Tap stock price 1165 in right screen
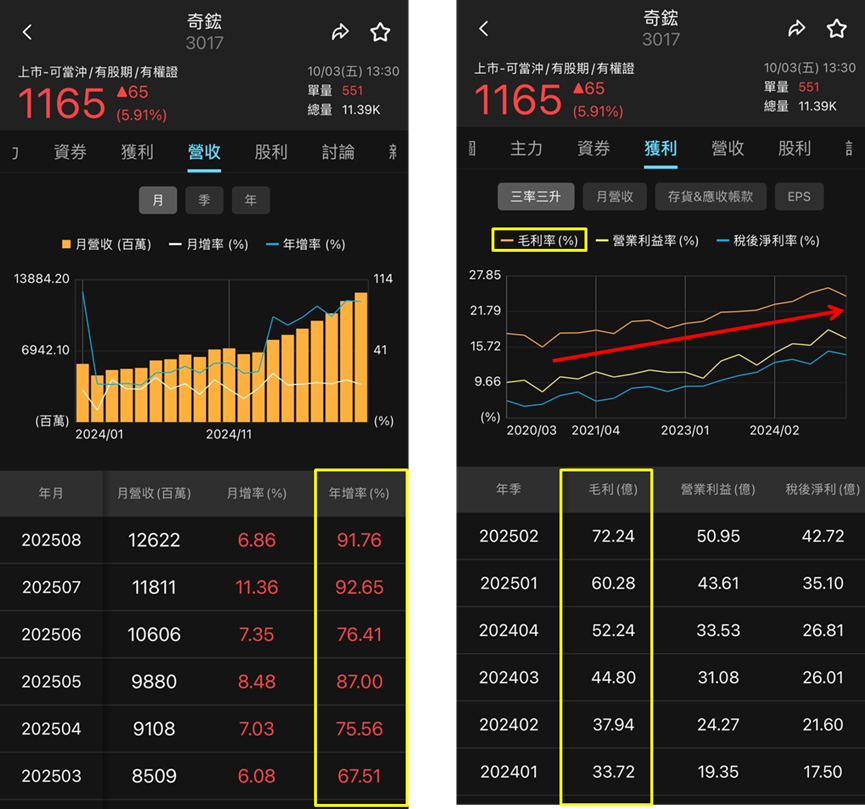The width and height of the screenshot is (865, 809). [518, 100]
